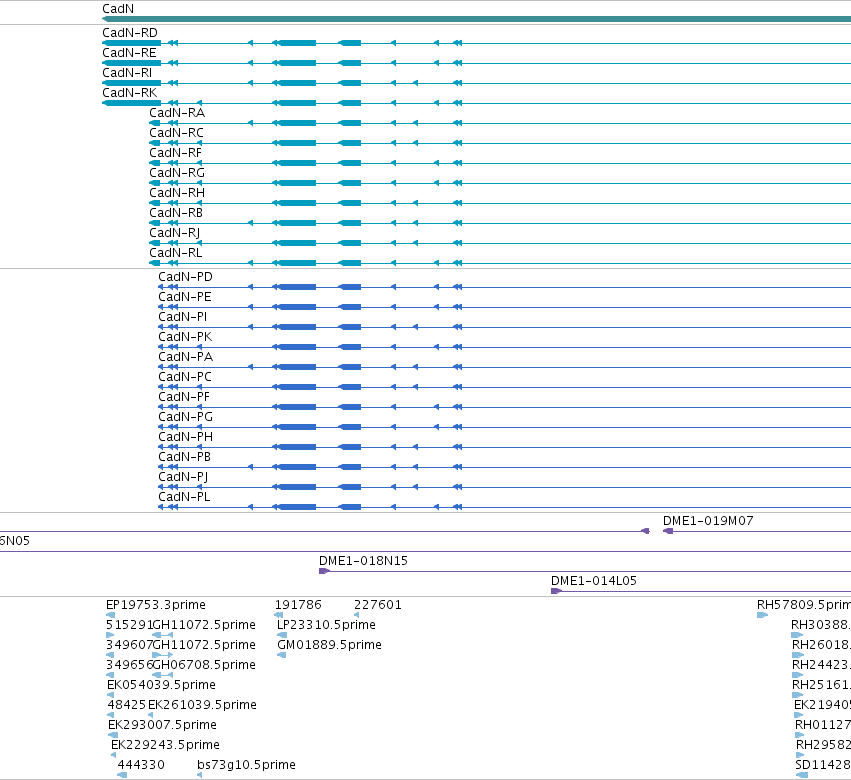Open EST EP19753.3prime
Screen dimensions: 851x780
click(x=156, y=605)
